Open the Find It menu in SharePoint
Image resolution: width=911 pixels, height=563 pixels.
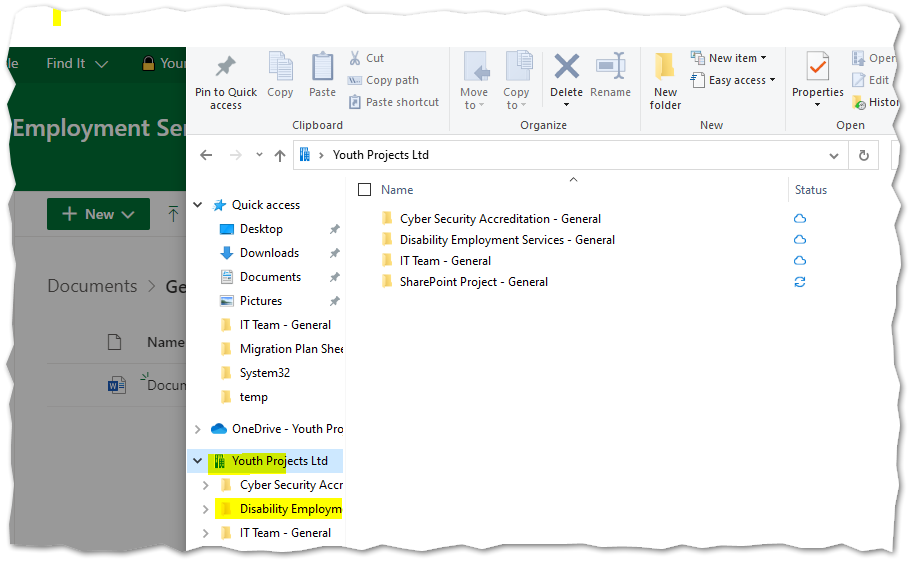[77, 63]
